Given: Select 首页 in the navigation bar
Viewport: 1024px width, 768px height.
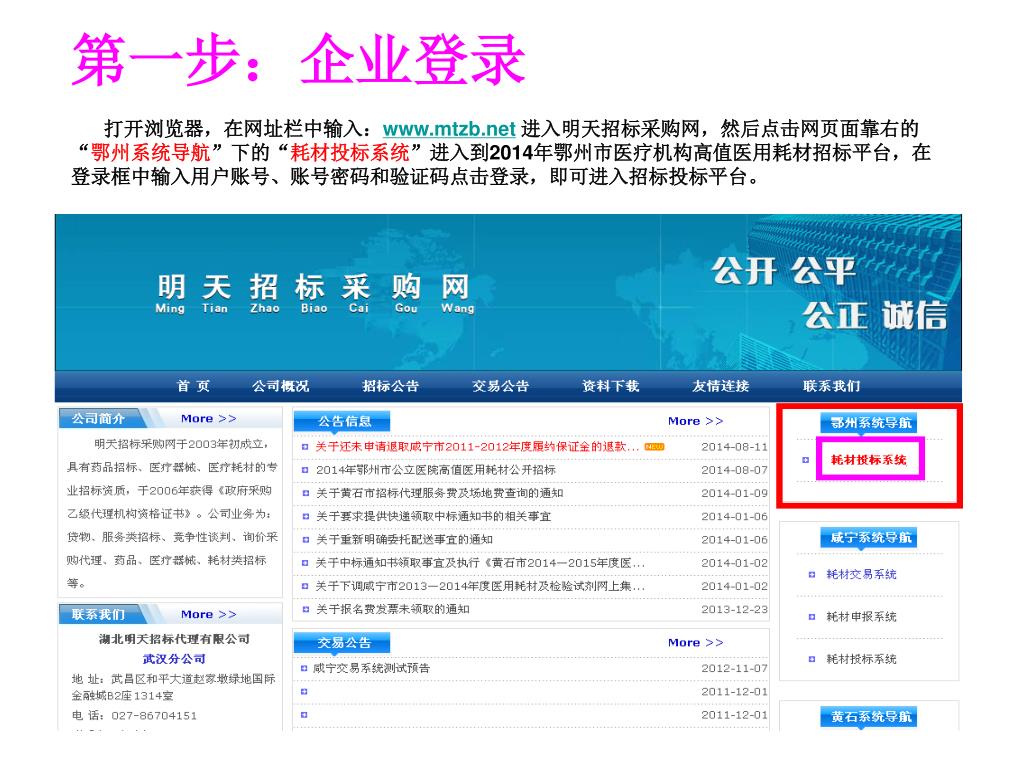Looking at the screenshot, I should point(193,386).
